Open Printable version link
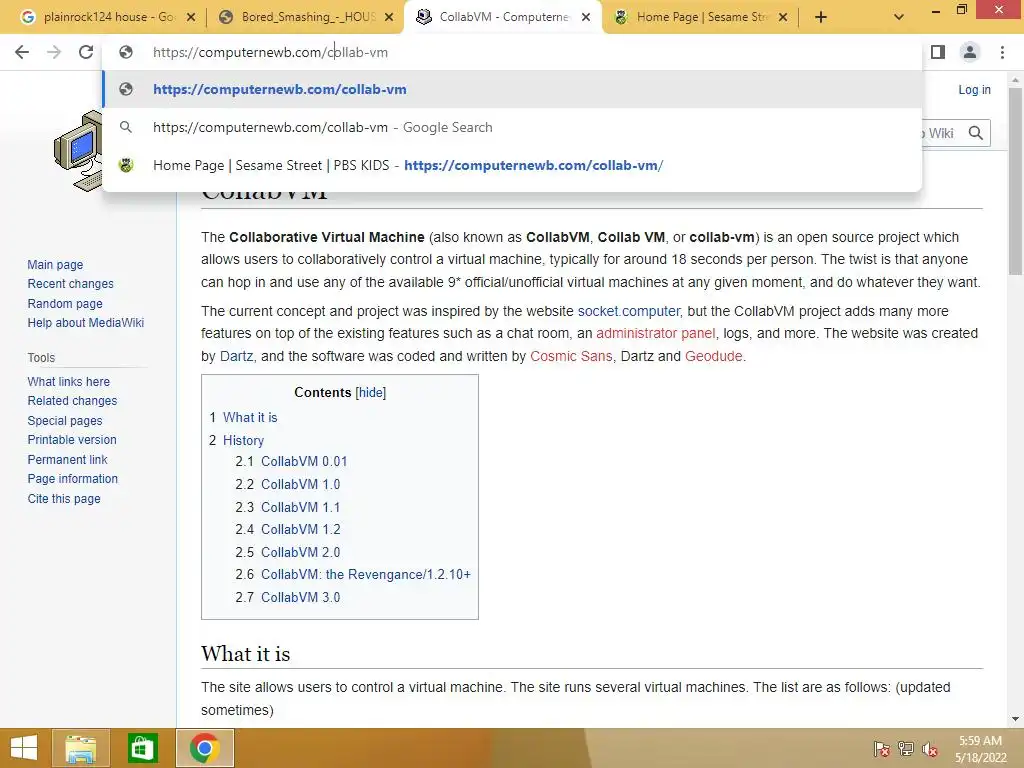The height and width of the screenshot is (768, 1024). 72,440
